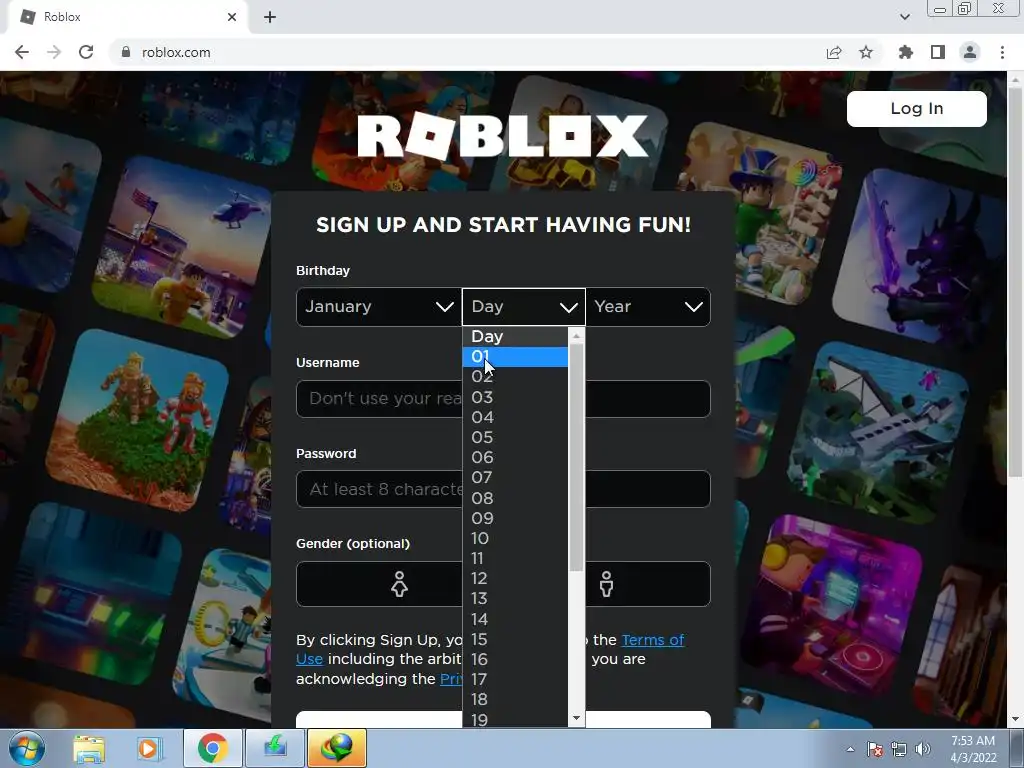Open File Explorer from taskbar
Viewport: 1024px width, 768px height.
[89, 748]
